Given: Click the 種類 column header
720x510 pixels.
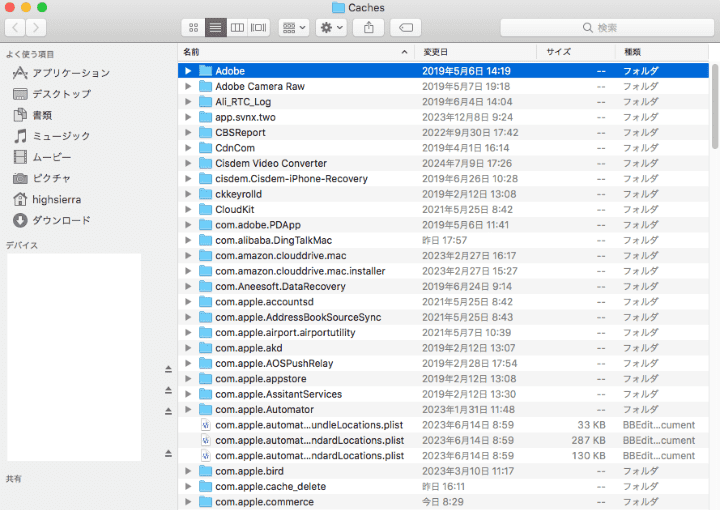Looking at the screenshot, I should [x=660, y=51].
